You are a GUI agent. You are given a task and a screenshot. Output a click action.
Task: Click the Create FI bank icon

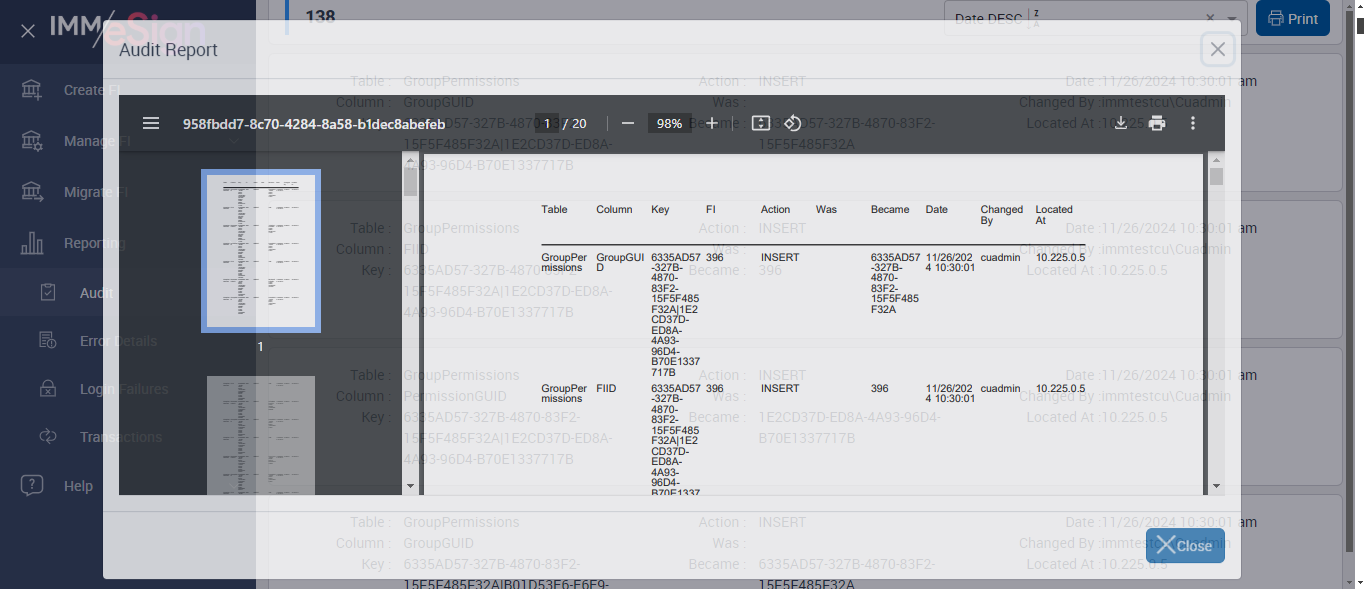click(32, 90)
